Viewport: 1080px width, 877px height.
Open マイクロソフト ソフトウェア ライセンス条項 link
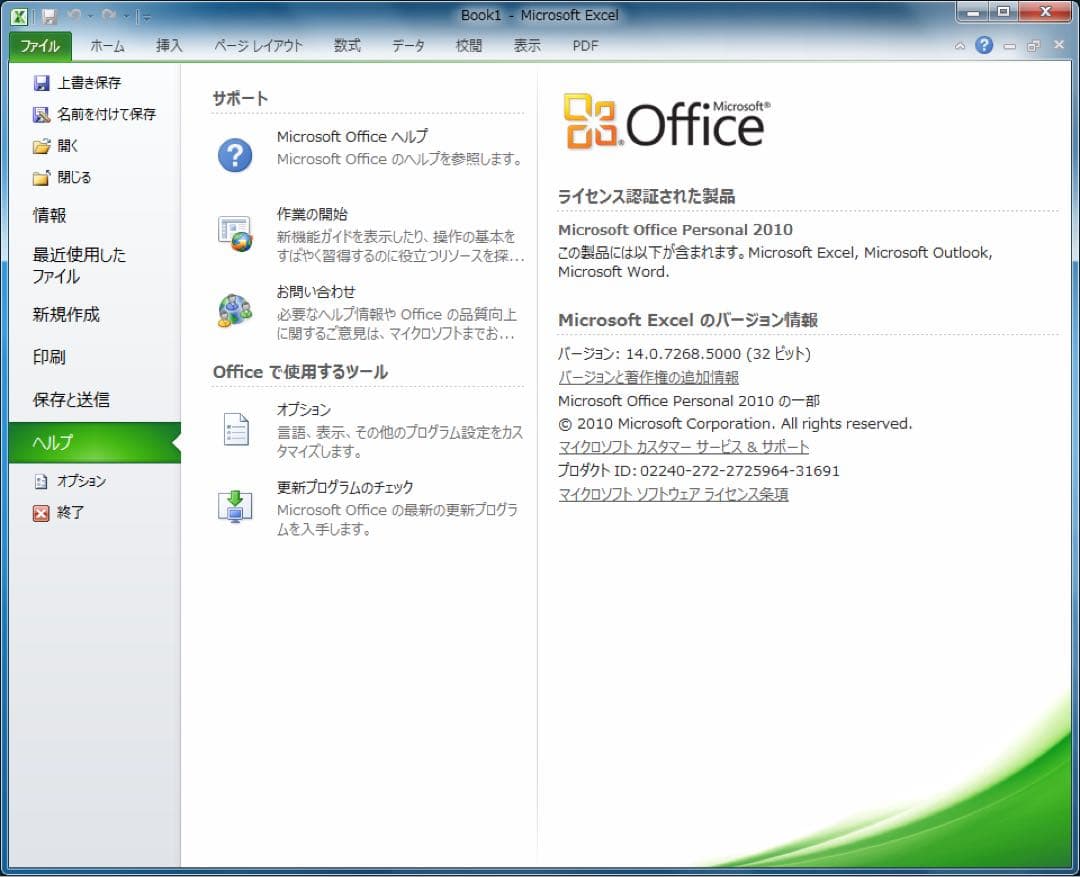click(673, 495)
